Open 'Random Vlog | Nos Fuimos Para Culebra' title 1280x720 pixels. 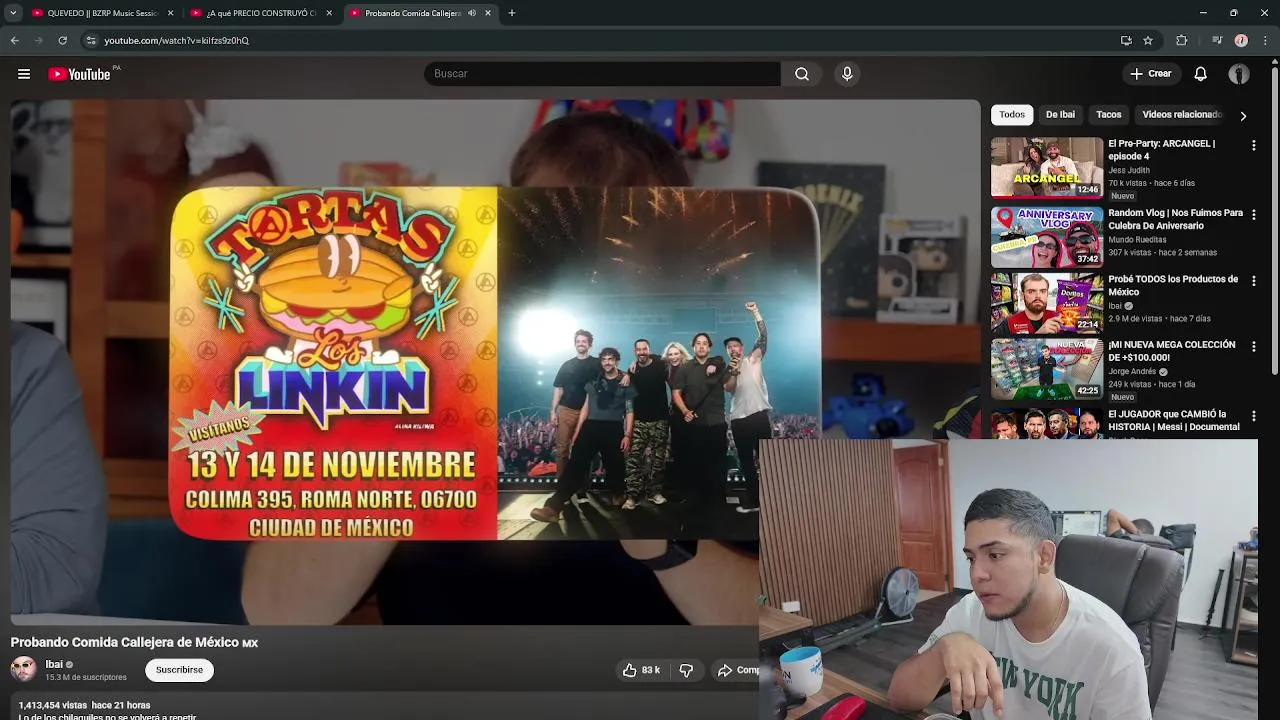[x=1175, y=219]
